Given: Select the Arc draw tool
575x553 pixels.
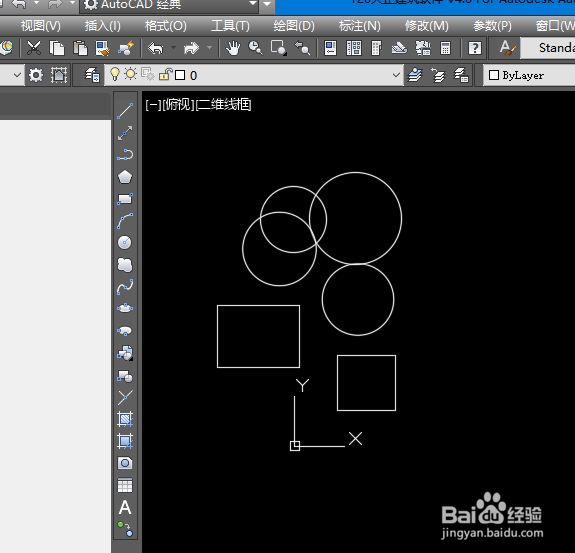Looking at the screenshot, I should click(x=125, y=221).
